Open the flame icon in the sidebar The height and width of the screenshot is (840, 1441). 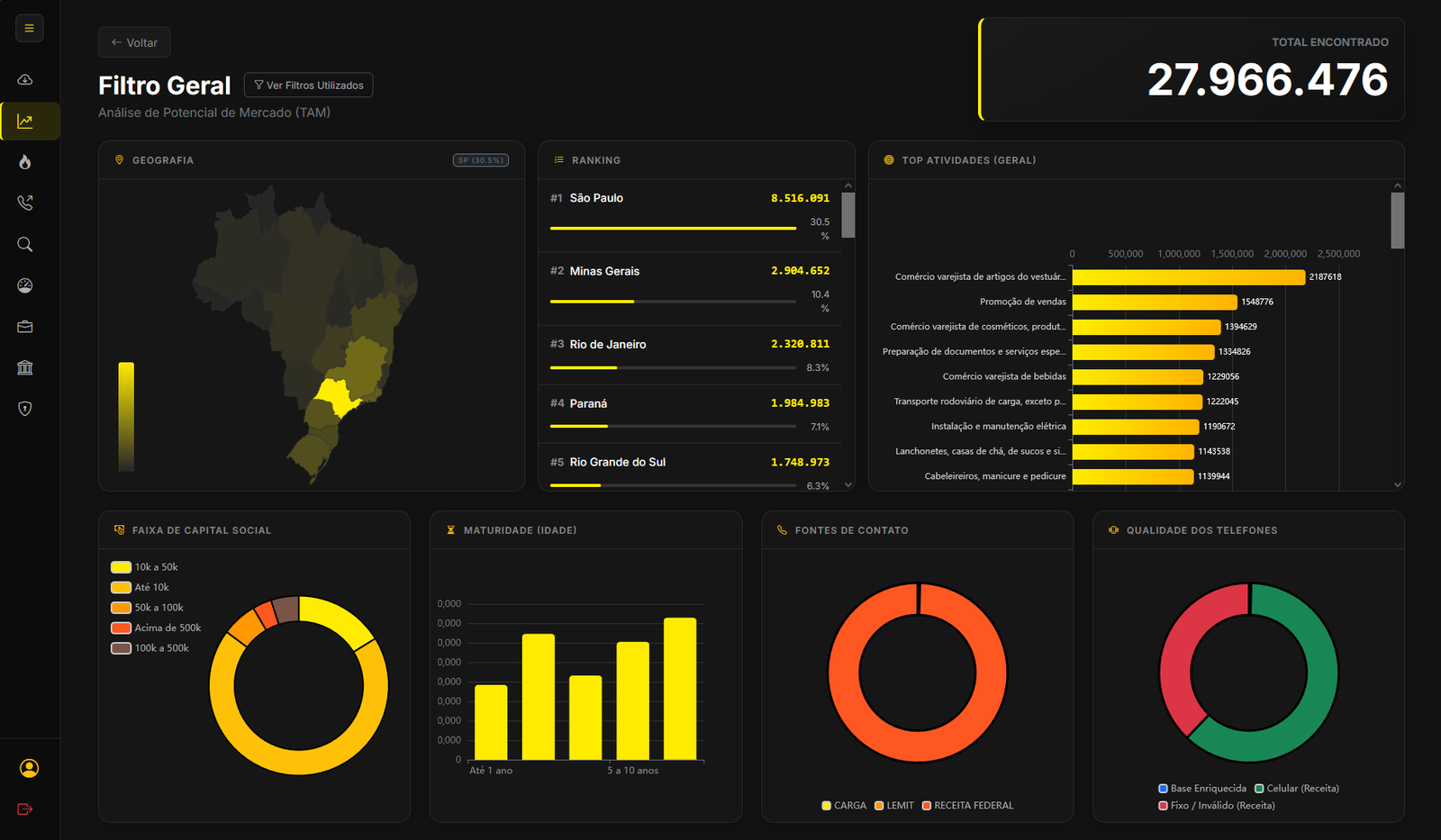tap(24, 162)
